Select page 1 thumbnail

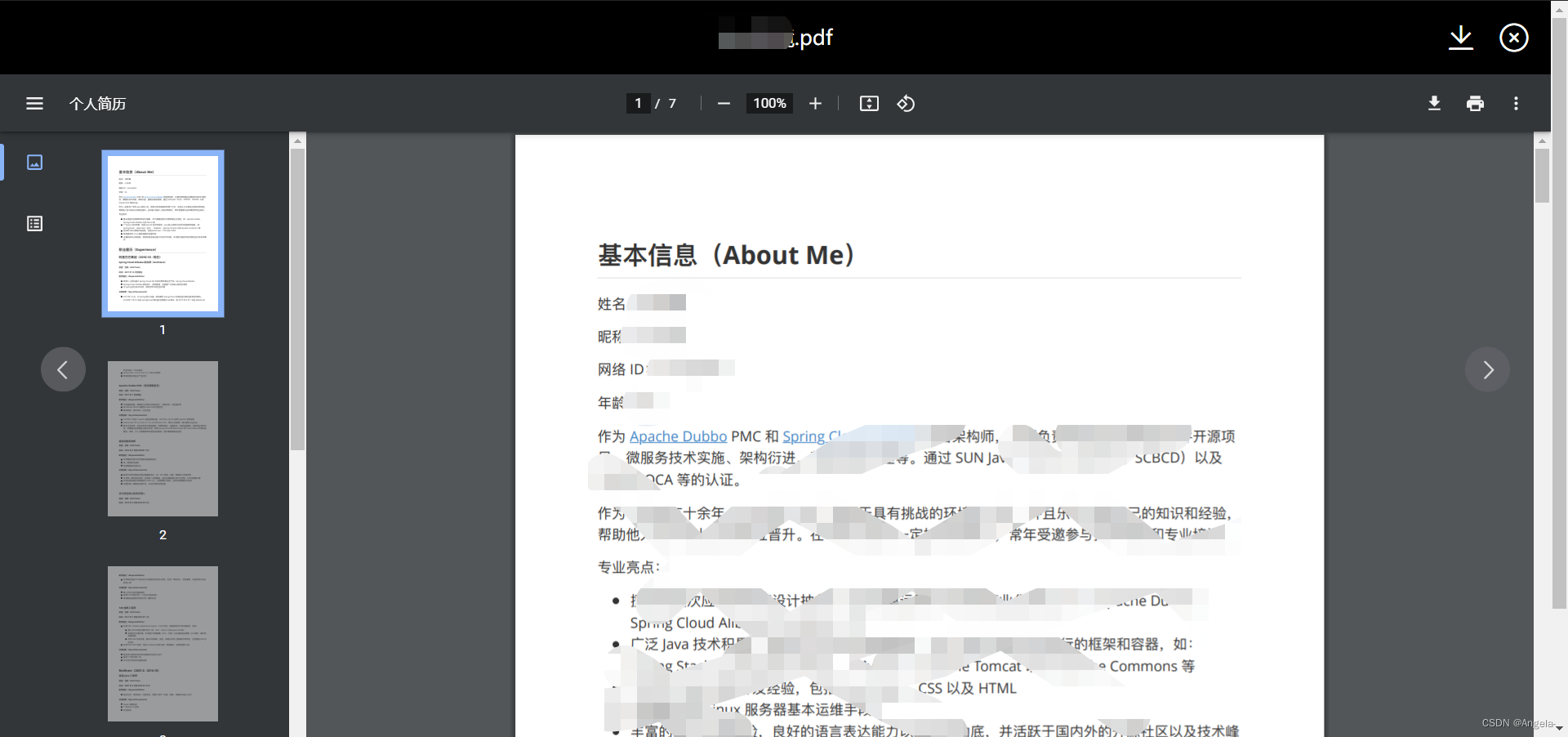[163, 234]
